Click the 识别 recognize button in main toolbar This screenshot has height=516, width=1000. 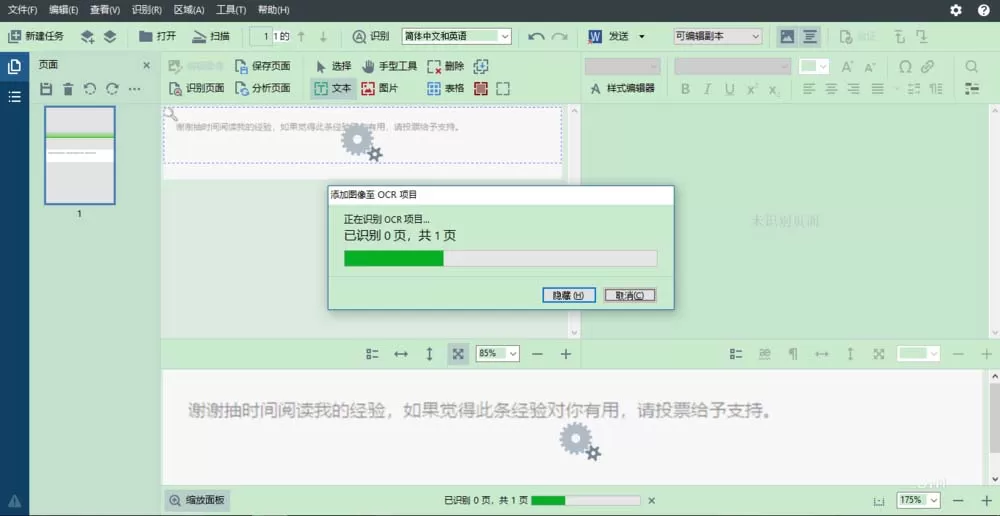coord(371,36)
